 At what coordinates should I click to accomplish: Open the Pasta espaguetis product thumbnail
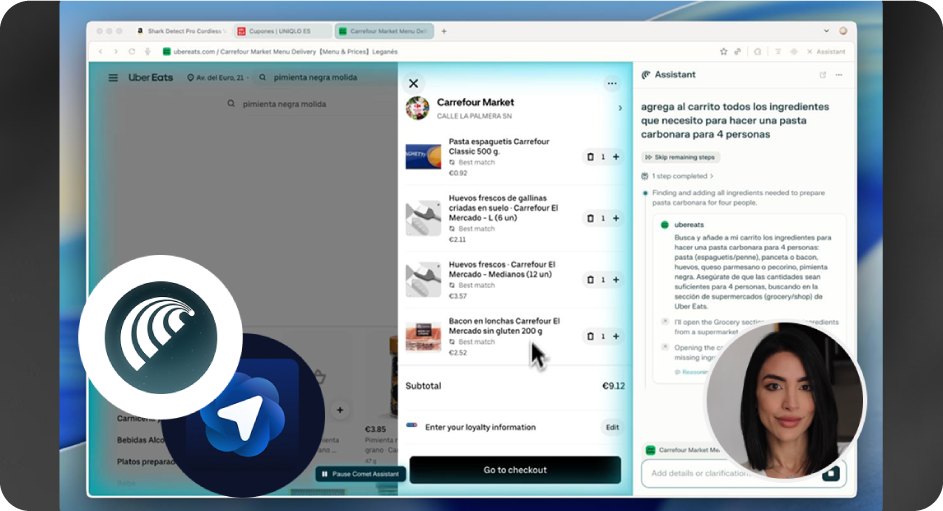pyautogui.click(x=423, y=157)
